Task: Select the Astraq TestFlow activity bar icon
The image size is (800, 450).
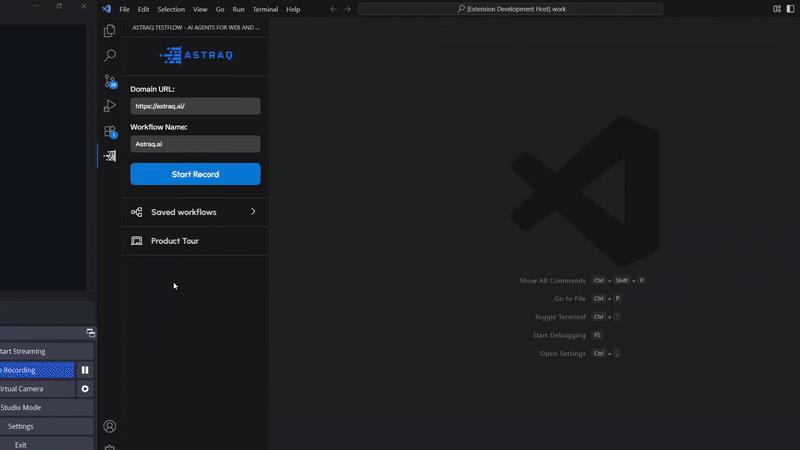Action: coord(110,156)
